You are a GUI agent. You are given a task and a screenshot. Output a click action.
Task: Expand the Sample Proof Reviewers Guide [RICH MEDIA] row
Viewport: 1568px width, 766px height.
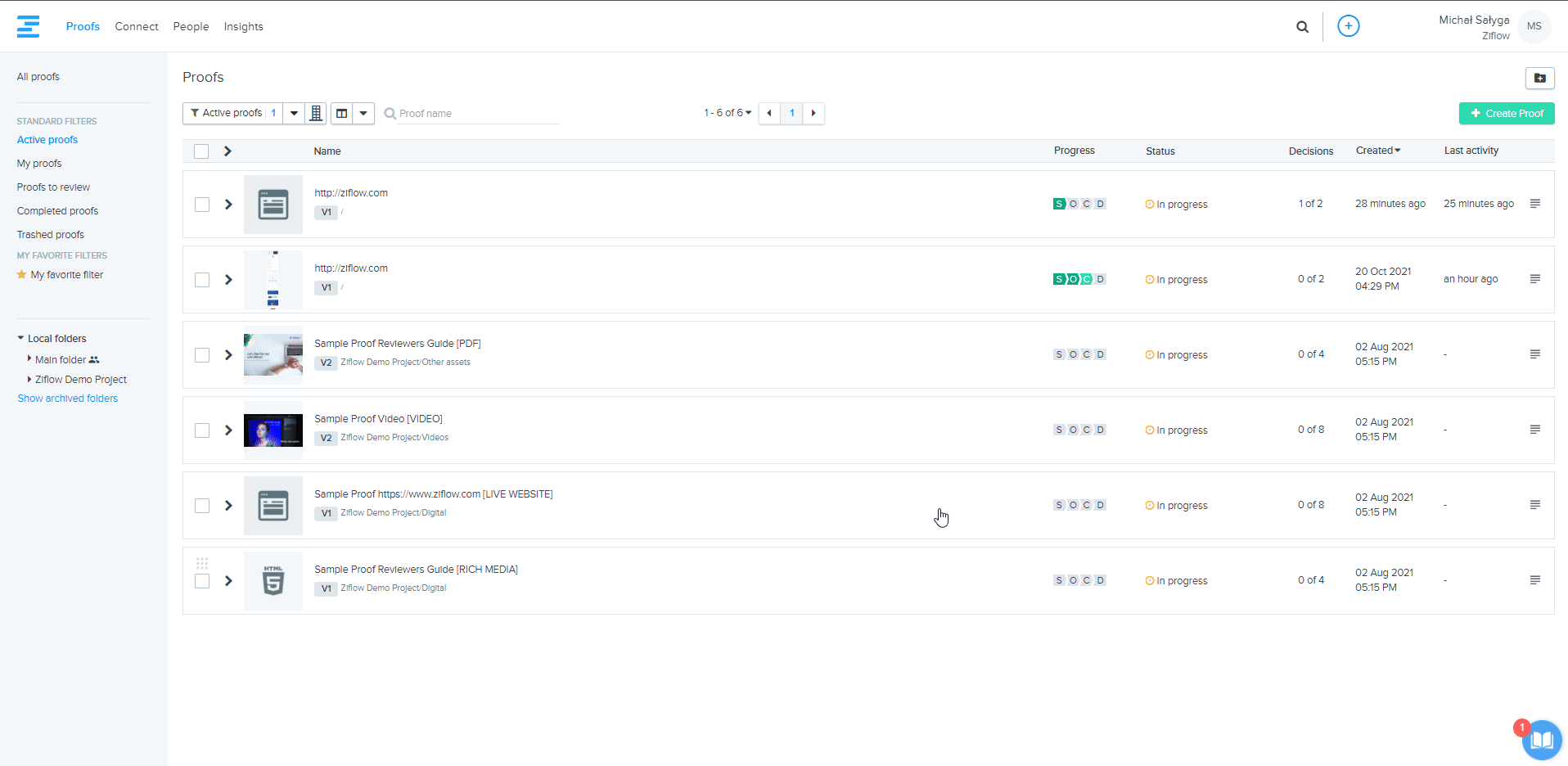click(x=228, y=581)
